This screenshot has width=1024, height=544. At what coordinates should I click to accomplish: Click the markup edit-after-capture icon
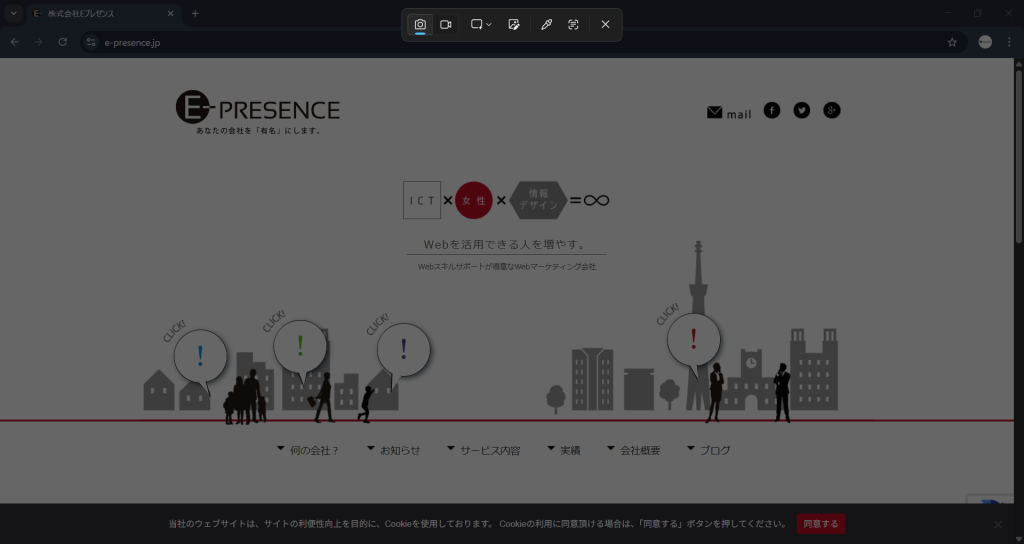[x=514, y=25]
